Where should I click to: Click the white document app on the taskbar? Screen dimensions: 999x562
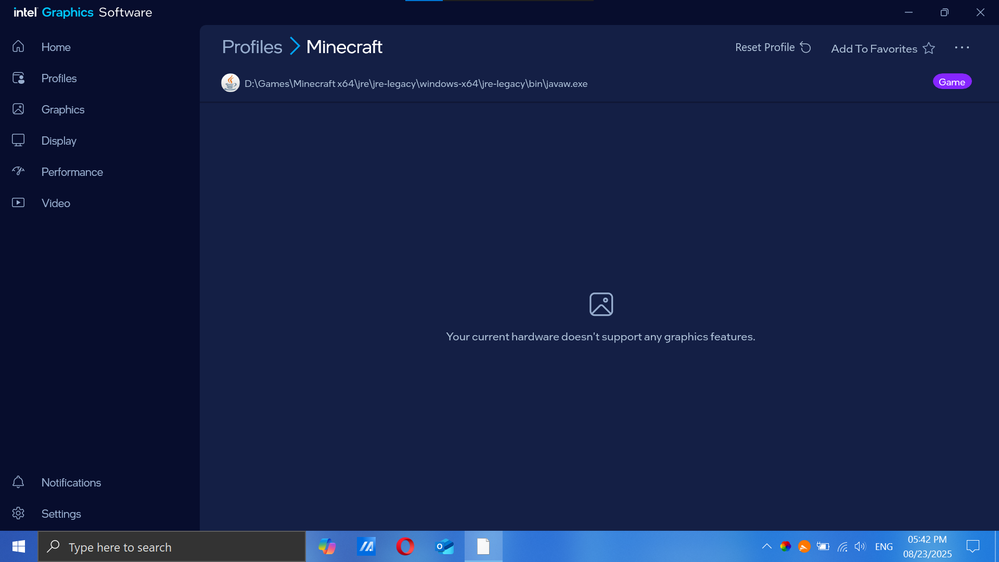pyautogui.click(x=483, y=547)
